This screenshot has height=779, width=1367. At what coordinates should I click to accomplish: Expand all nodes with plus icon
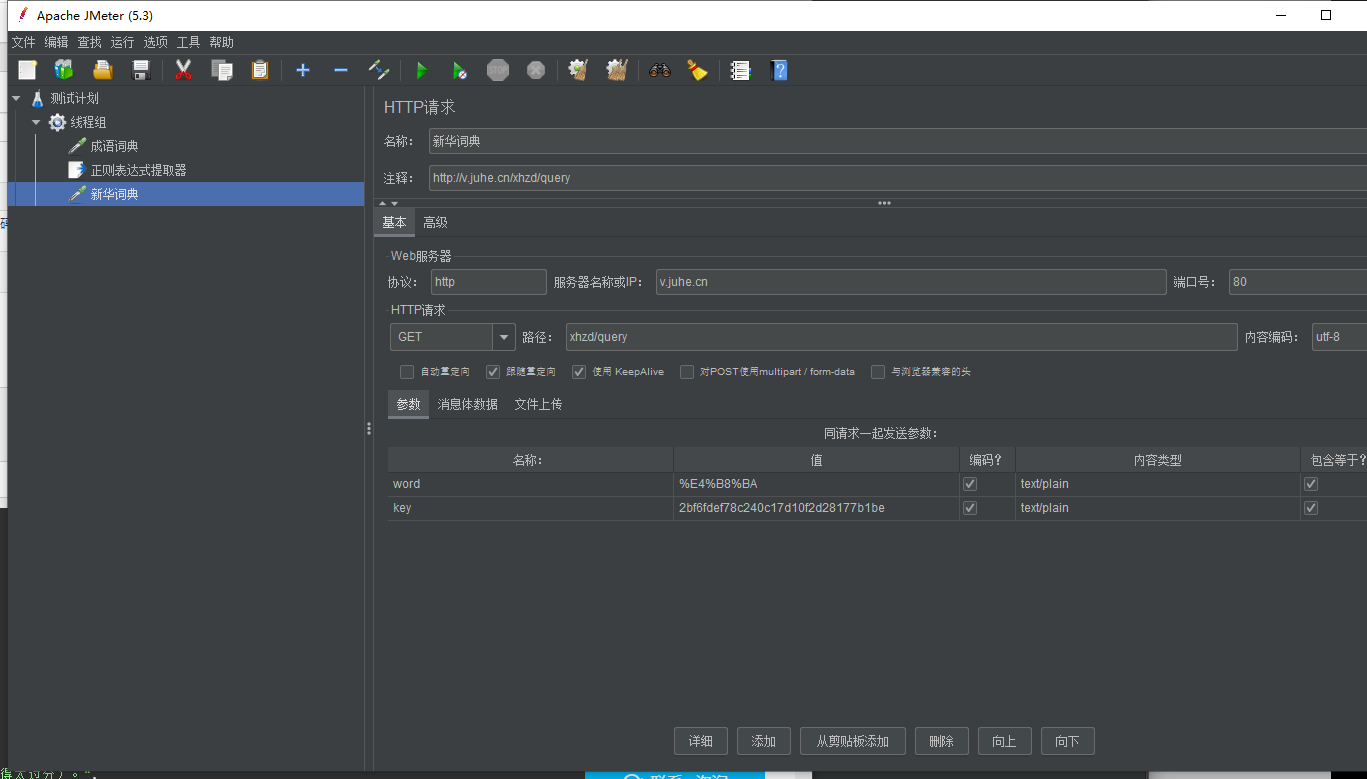pos(303,70)
